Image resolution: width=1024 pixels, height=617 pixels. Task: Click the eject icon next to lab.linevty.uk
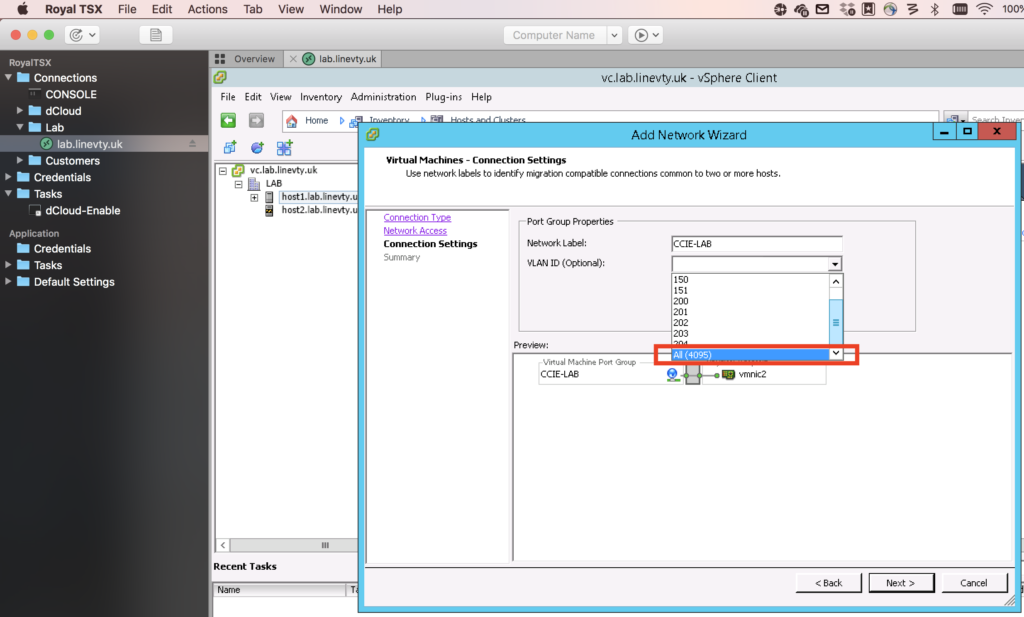[192, 144]
